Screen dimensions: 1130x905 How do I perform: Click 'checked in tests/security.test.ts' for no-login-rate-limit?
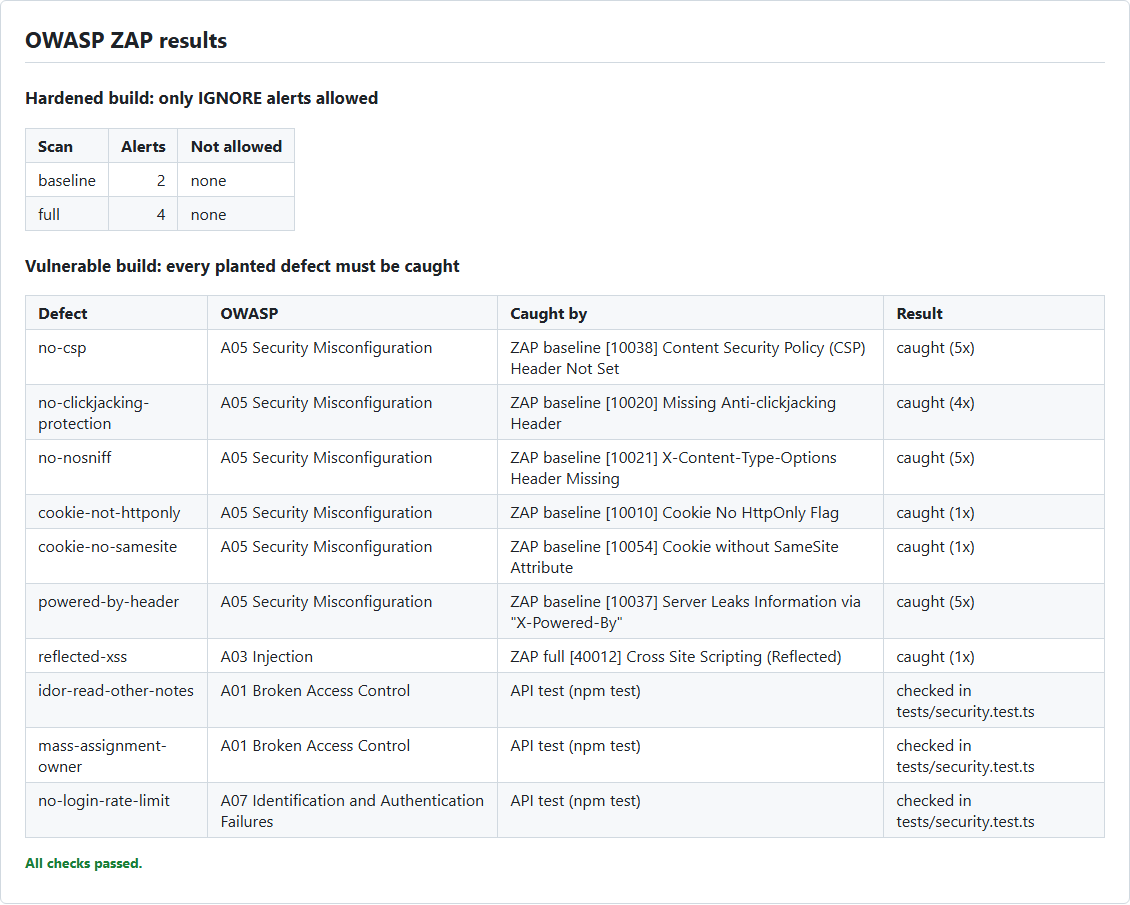point(994,810)
